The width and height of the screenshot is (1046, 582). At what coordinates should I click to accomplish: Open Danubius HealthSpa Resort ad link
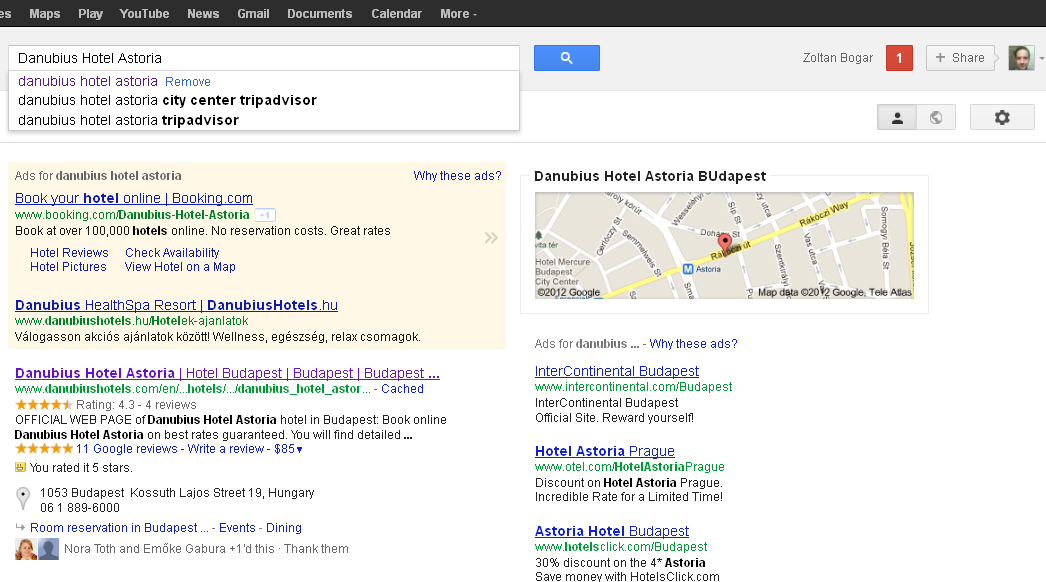[176, 305]
